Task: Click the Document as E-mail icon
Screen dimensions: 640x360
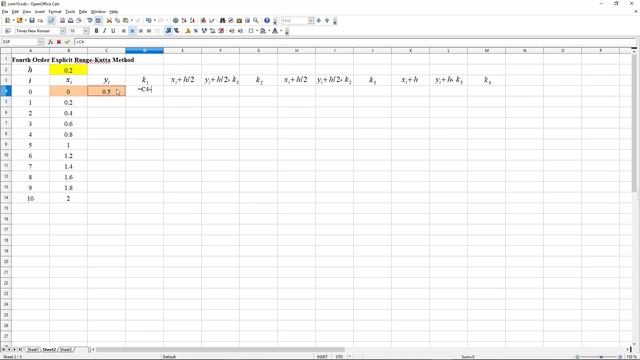Action: [x=40, y=20]
